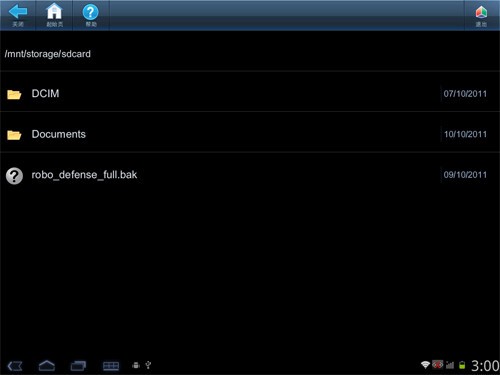This screenshot has height=375, width=500.
Task: Tap the Wi-Fi status icon
Action: coord(425,365)
